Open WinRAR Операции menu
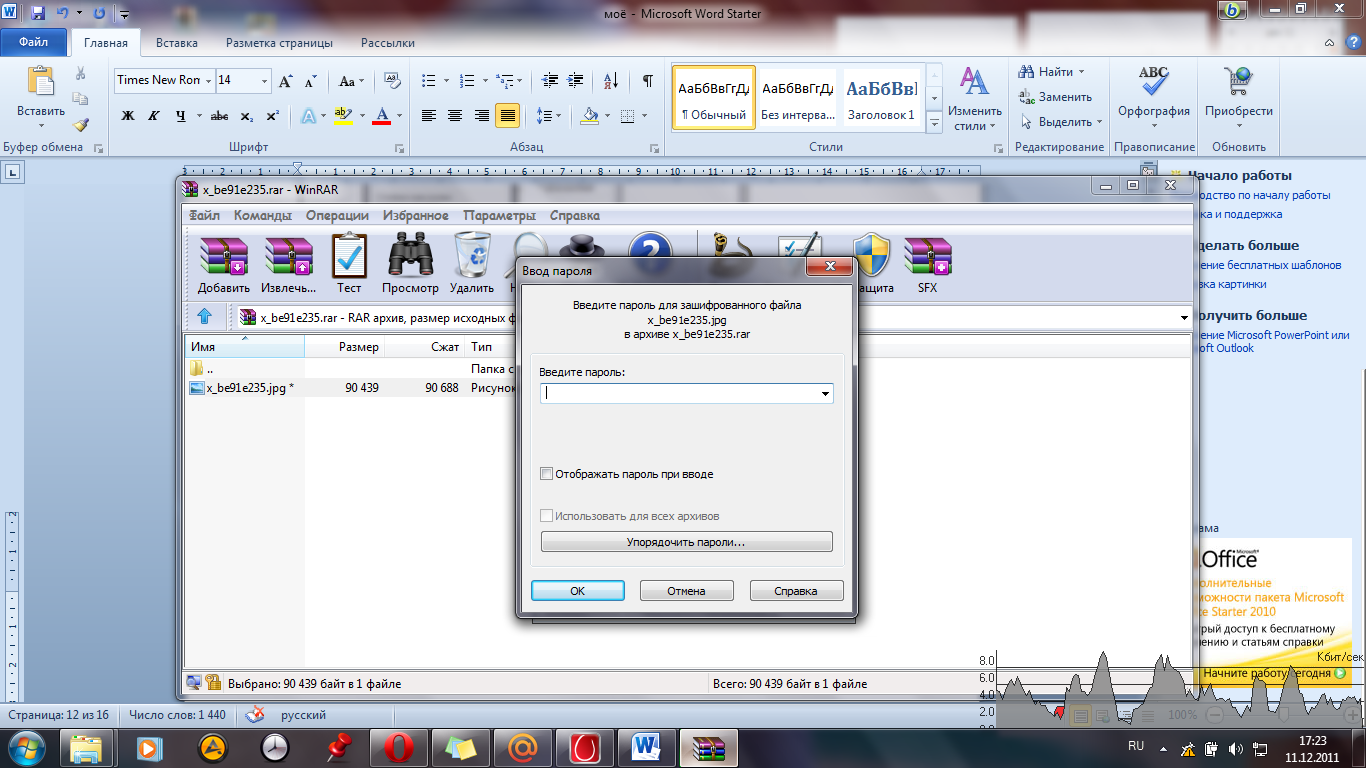Screen dimensions: 1366x768 337,215
